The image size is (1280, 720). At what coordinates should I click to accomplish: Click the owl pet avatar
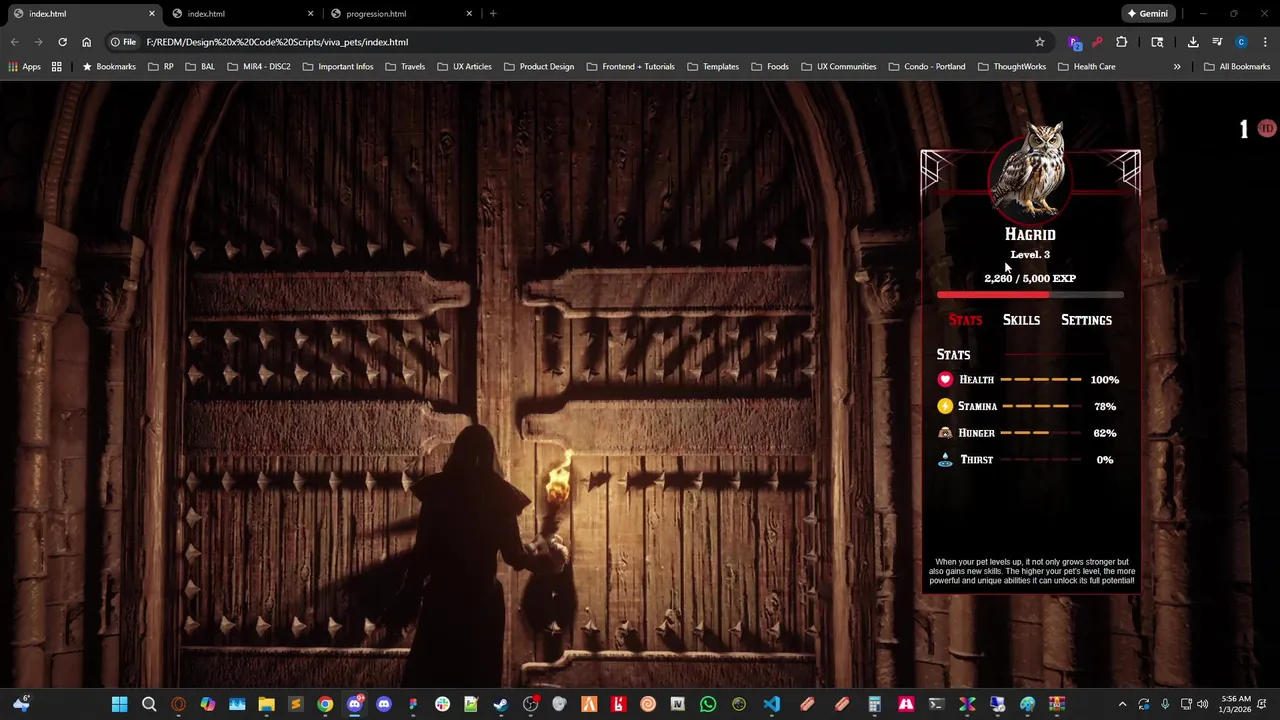point(1030,172)
